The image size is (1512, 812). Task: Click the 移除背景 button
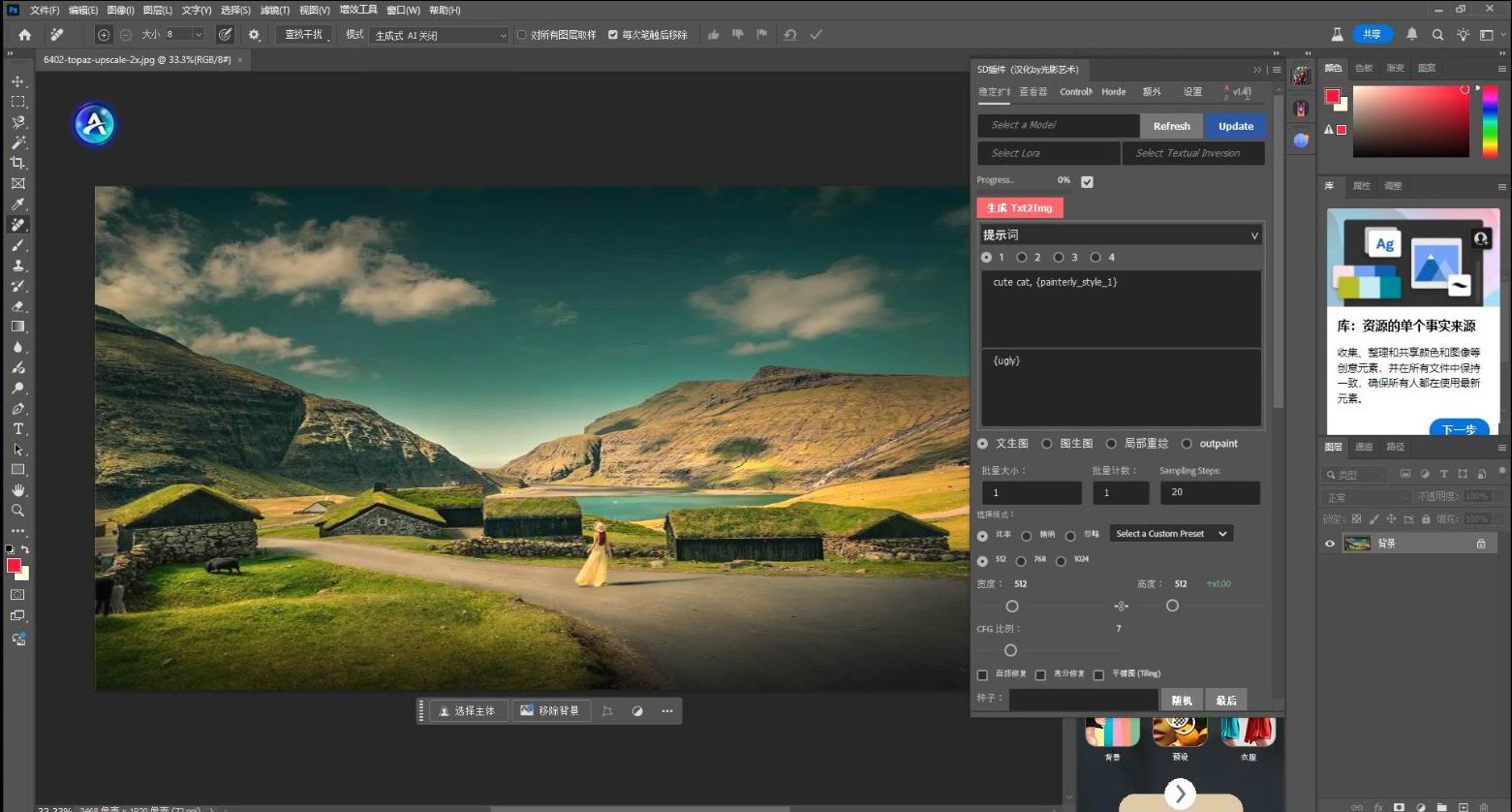[x=550, y=711]
